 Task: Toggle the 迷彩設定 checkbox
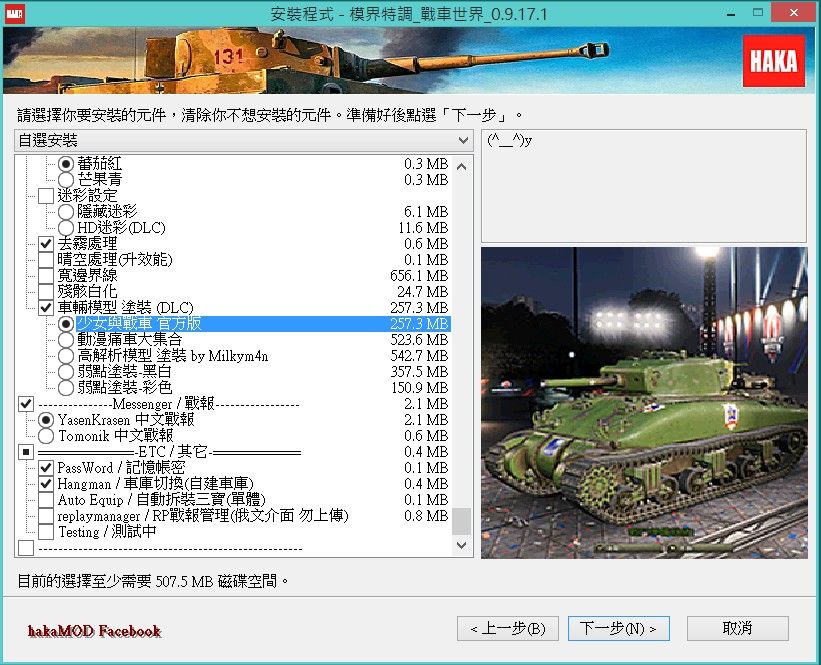coord(46,196)
